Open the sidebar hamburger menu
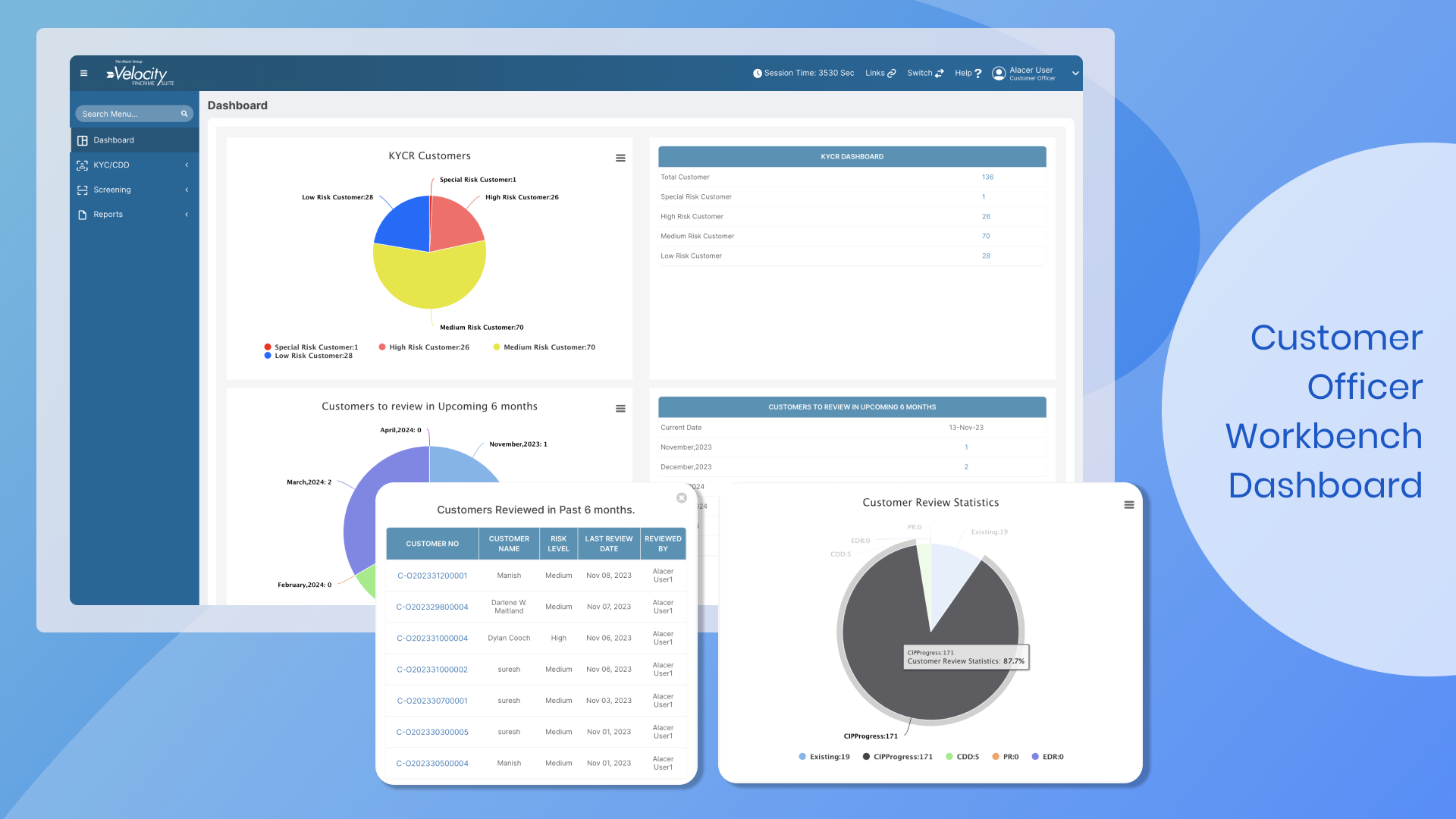Image resolution: width=1456 pixels, height=819 pixels. pyautogui.click(x=83, y=73)
